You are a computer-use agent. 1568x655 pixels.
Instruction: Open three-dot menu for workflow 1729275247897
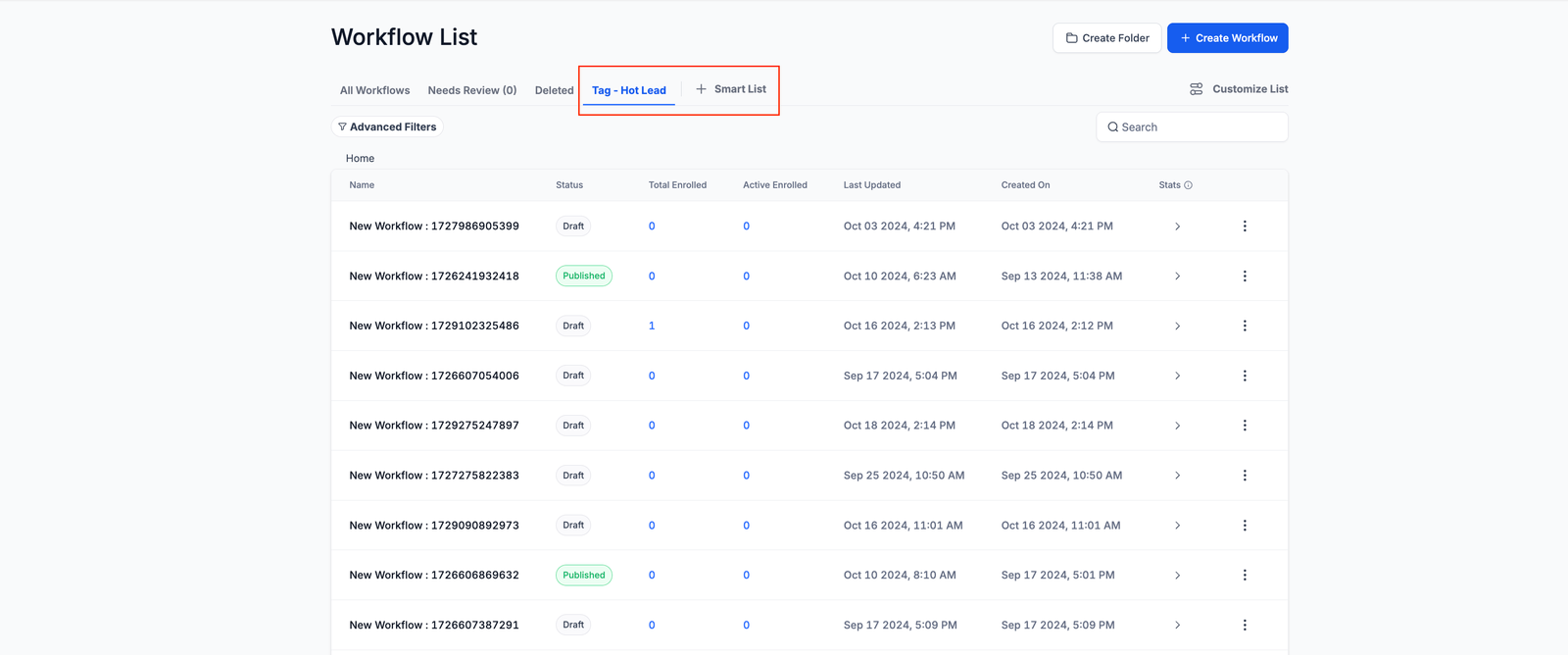[x=1245, y=426]
